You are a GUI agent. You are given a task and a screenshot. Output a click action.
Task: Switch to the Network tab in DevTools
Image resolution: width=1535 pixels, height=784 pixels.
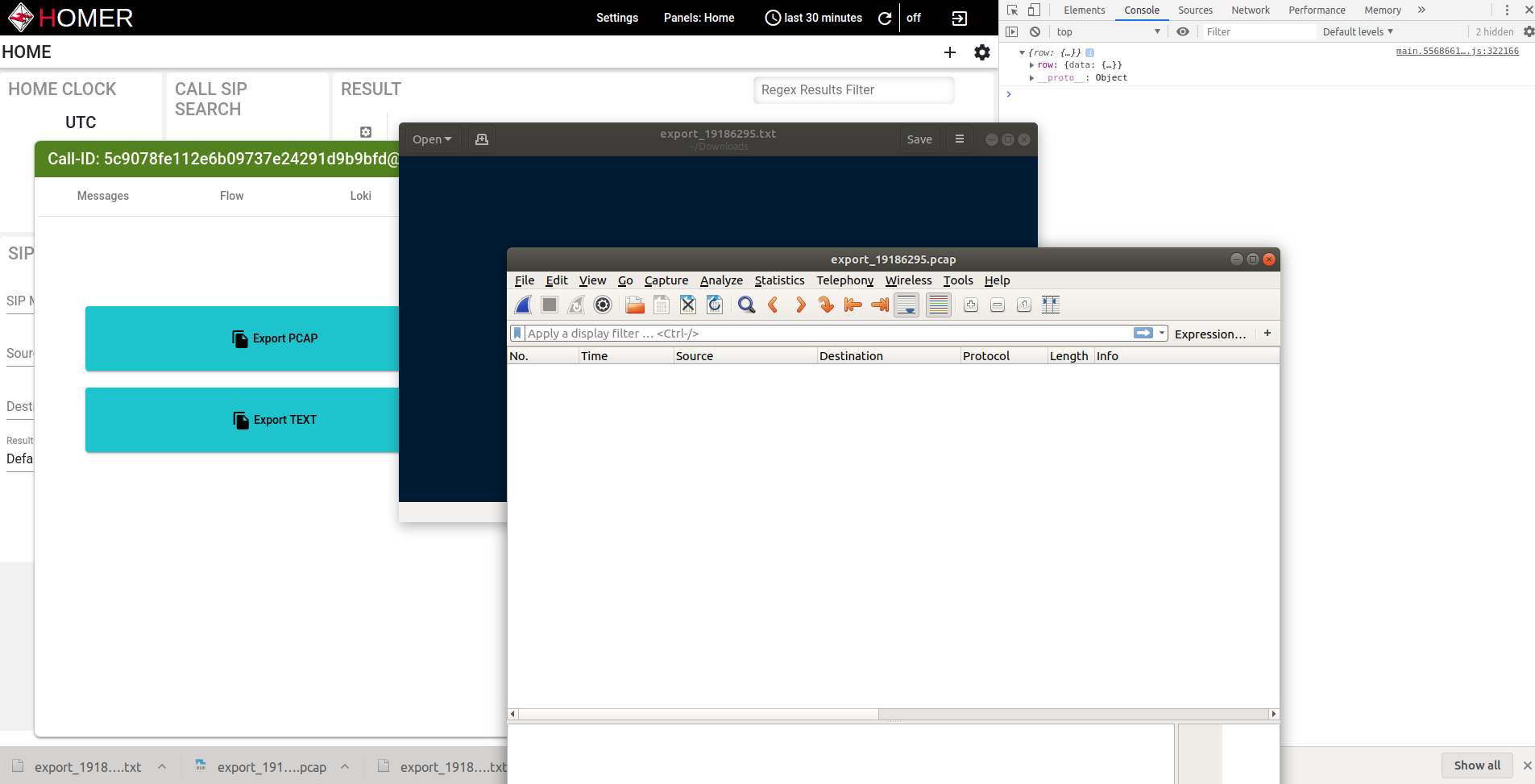1250,10
